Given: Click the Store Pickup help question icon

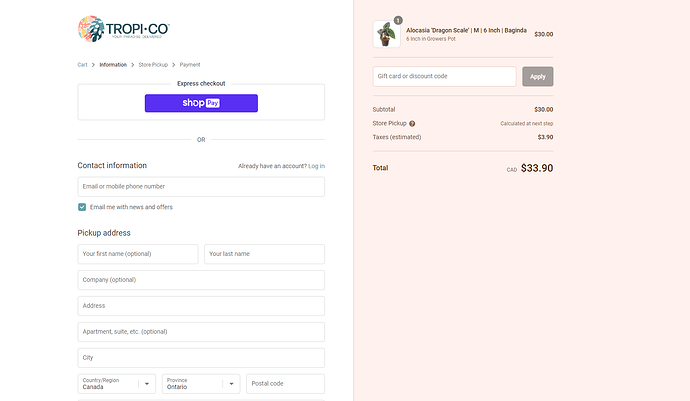Looking at the screenshot, I should point(412,124).
